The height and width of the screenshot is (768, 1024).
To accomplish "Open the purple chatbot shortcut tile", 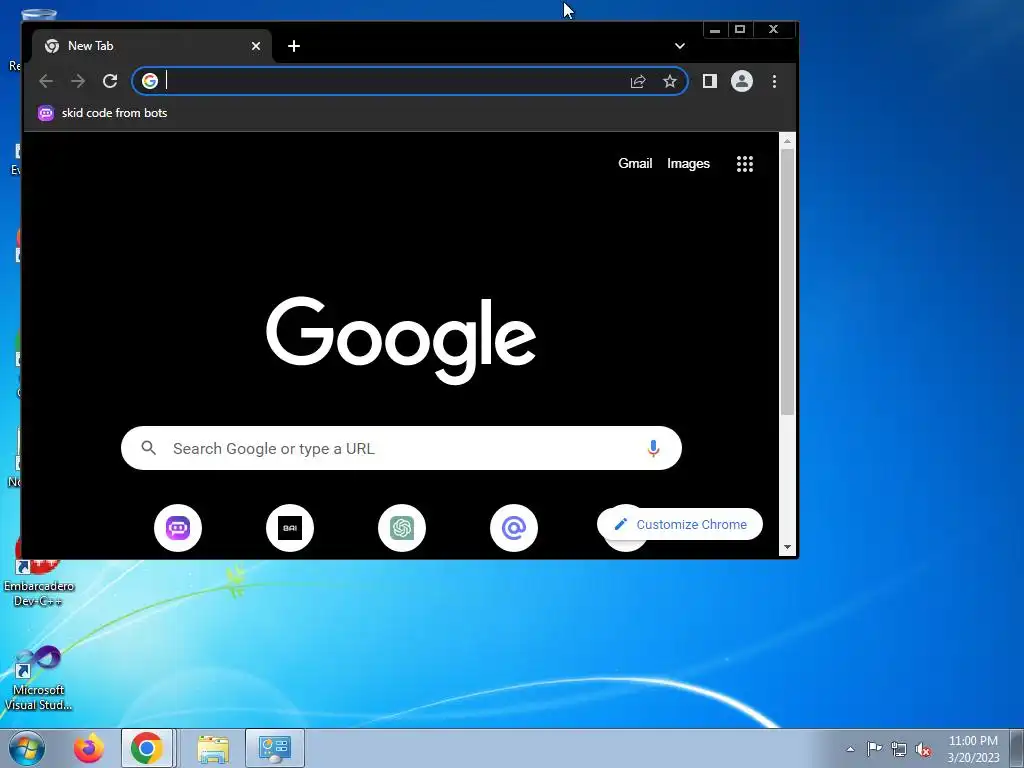I will (178, 528).
